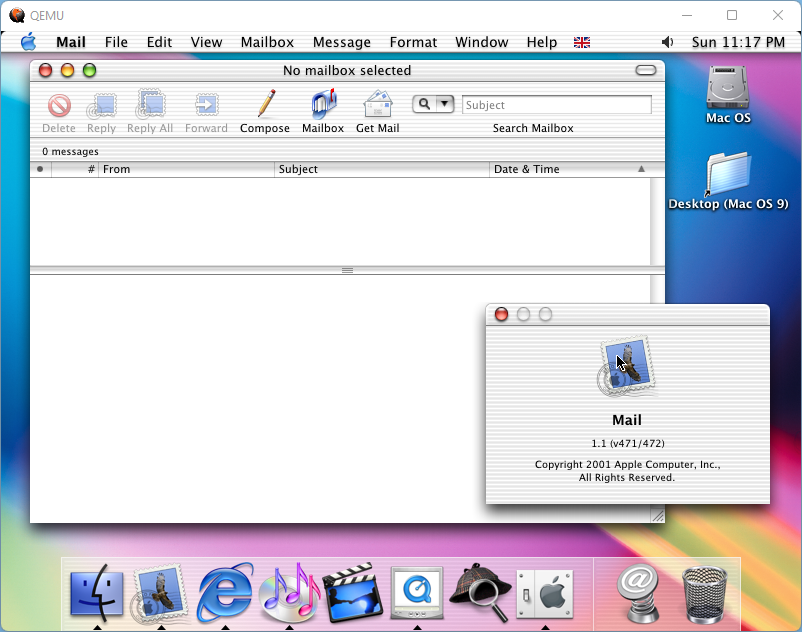Toggle the toolbar with the pill button
The image size is (802, 632).
coord(646,70)
